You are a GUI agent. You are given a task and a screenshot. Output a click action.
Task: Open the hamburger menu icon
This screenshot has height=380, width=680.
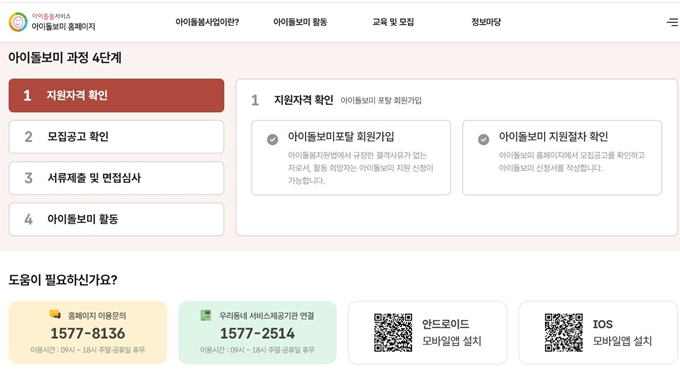[x=672, y=22]
